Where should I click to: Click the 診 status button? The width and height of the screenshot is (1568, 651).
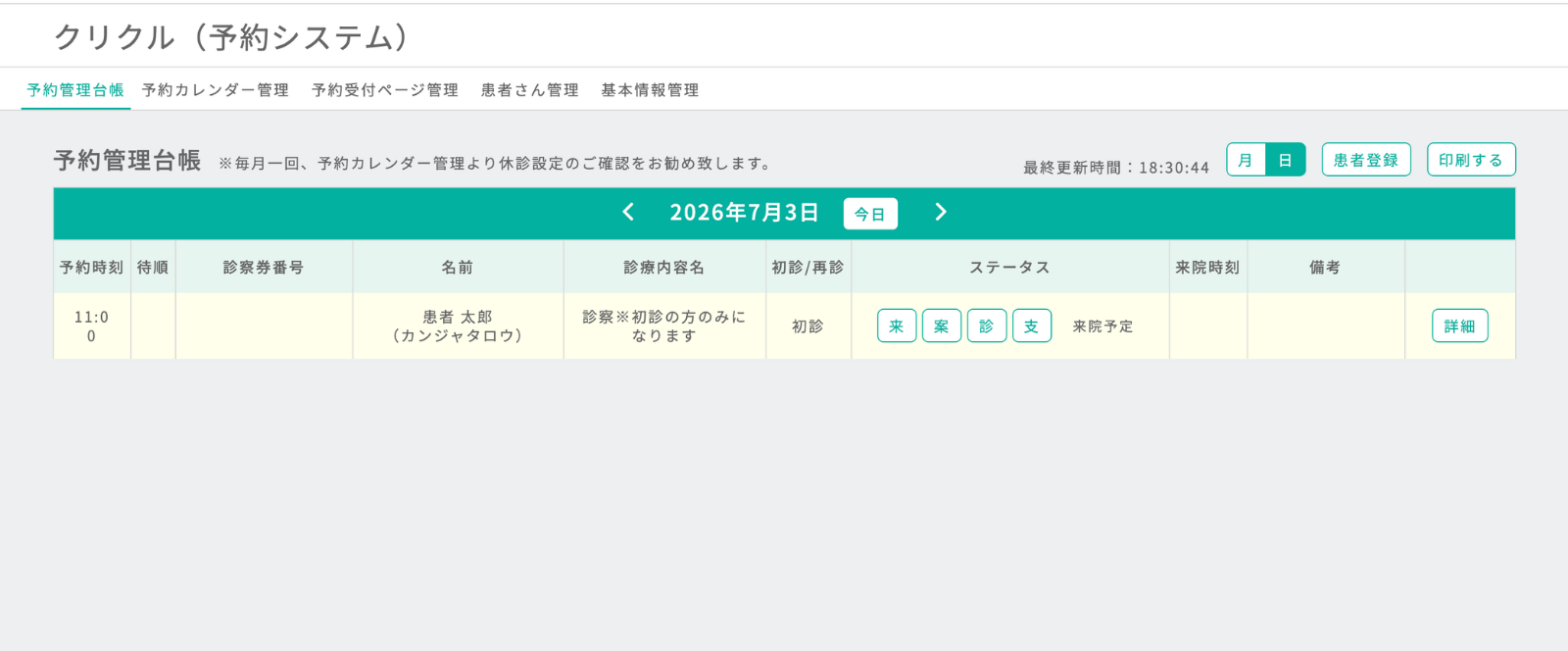click(987, 325)
